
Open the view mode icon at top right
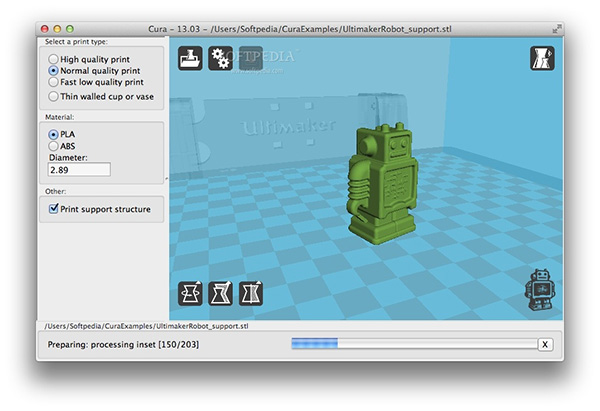point(542,59)
